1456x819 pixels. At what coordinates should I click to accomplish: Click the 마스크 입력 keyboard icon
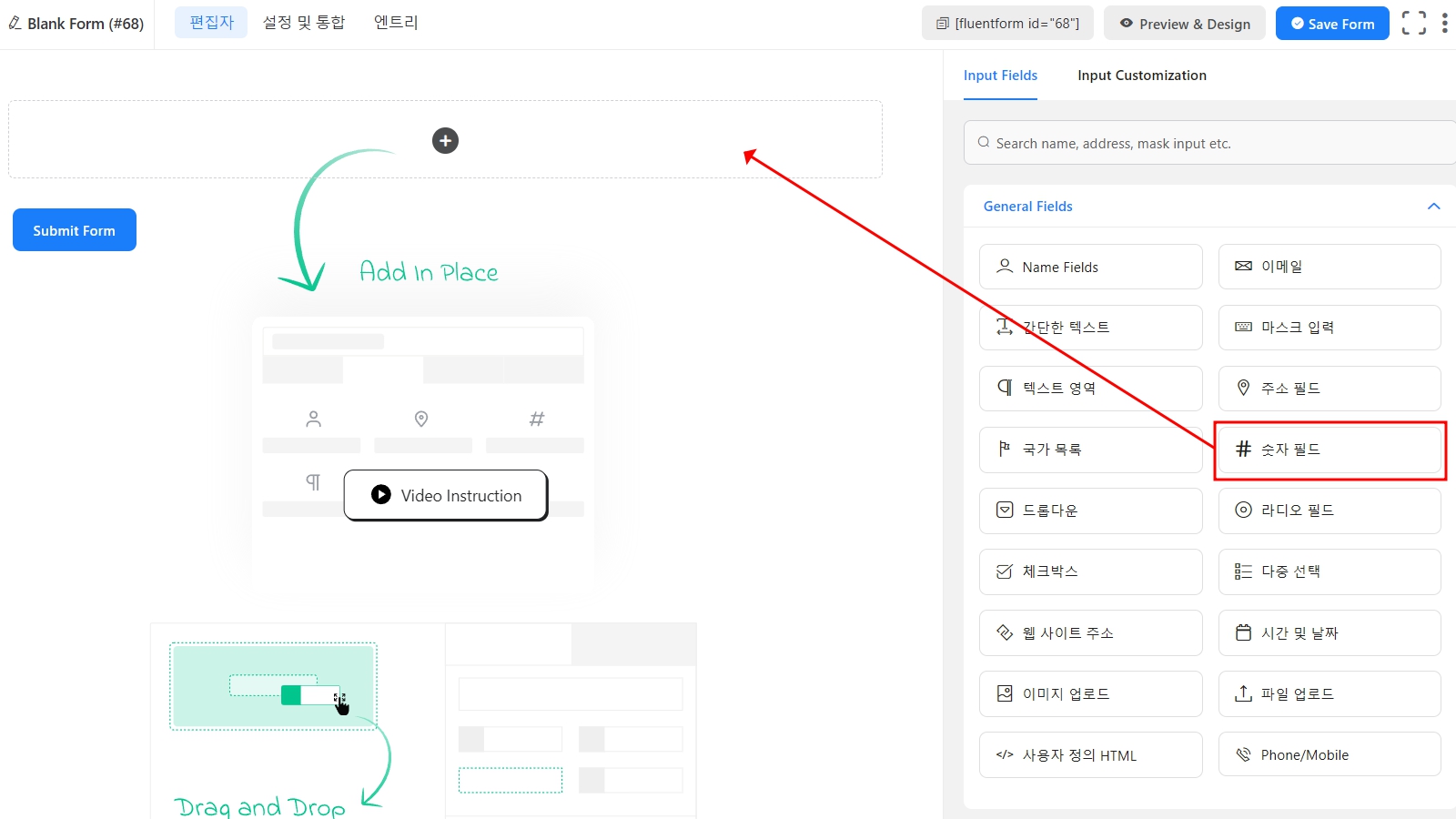coord(1243,328)
